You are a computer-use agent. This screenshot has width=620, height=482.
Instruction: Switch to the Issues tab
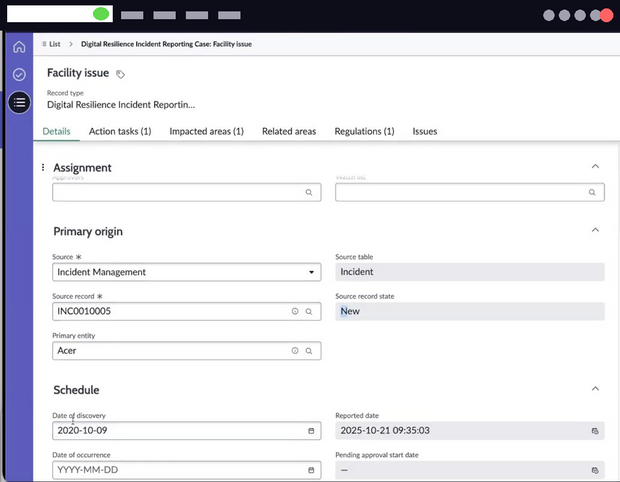[425, 131]
